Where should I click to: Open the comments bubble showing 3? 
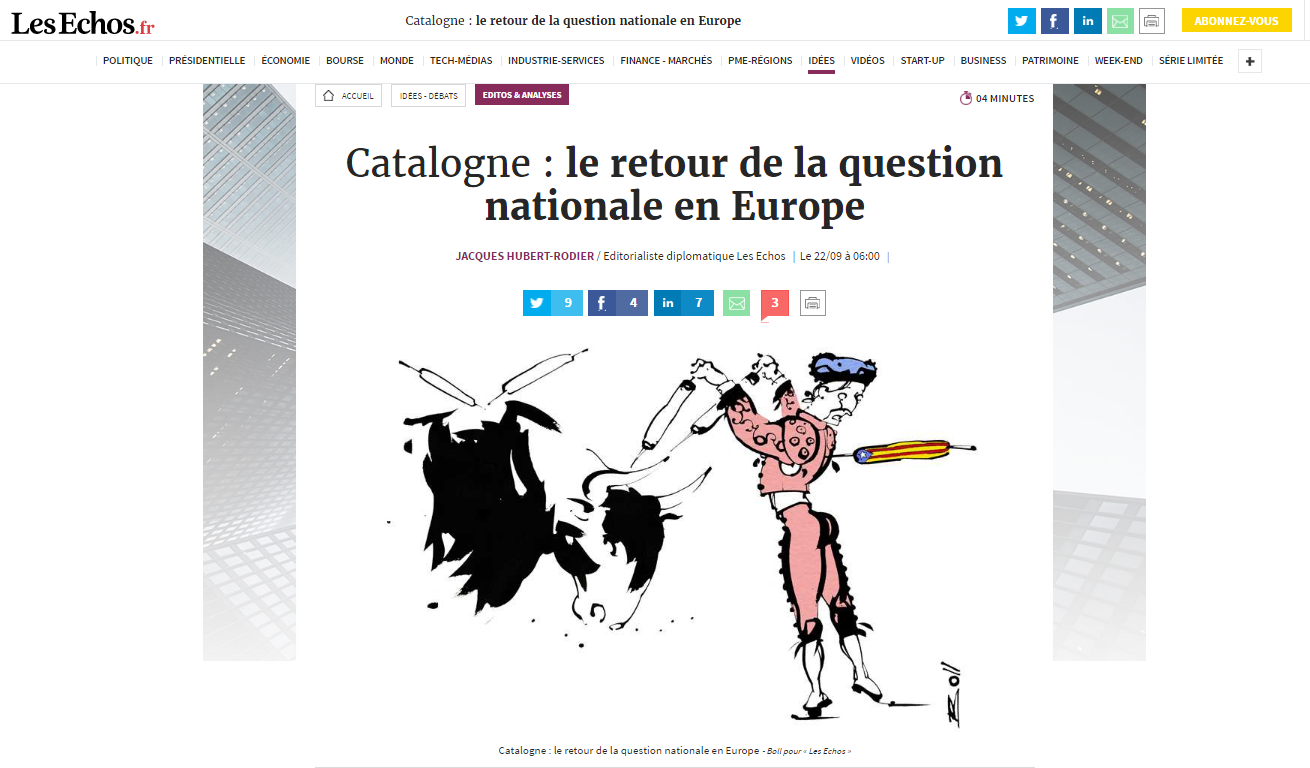point(775,304)
